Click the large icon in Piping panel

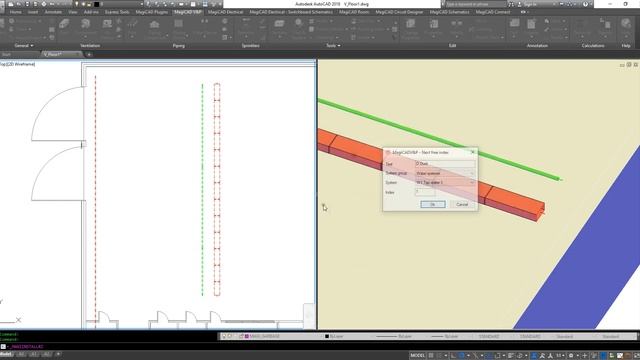tap(154, 25)
